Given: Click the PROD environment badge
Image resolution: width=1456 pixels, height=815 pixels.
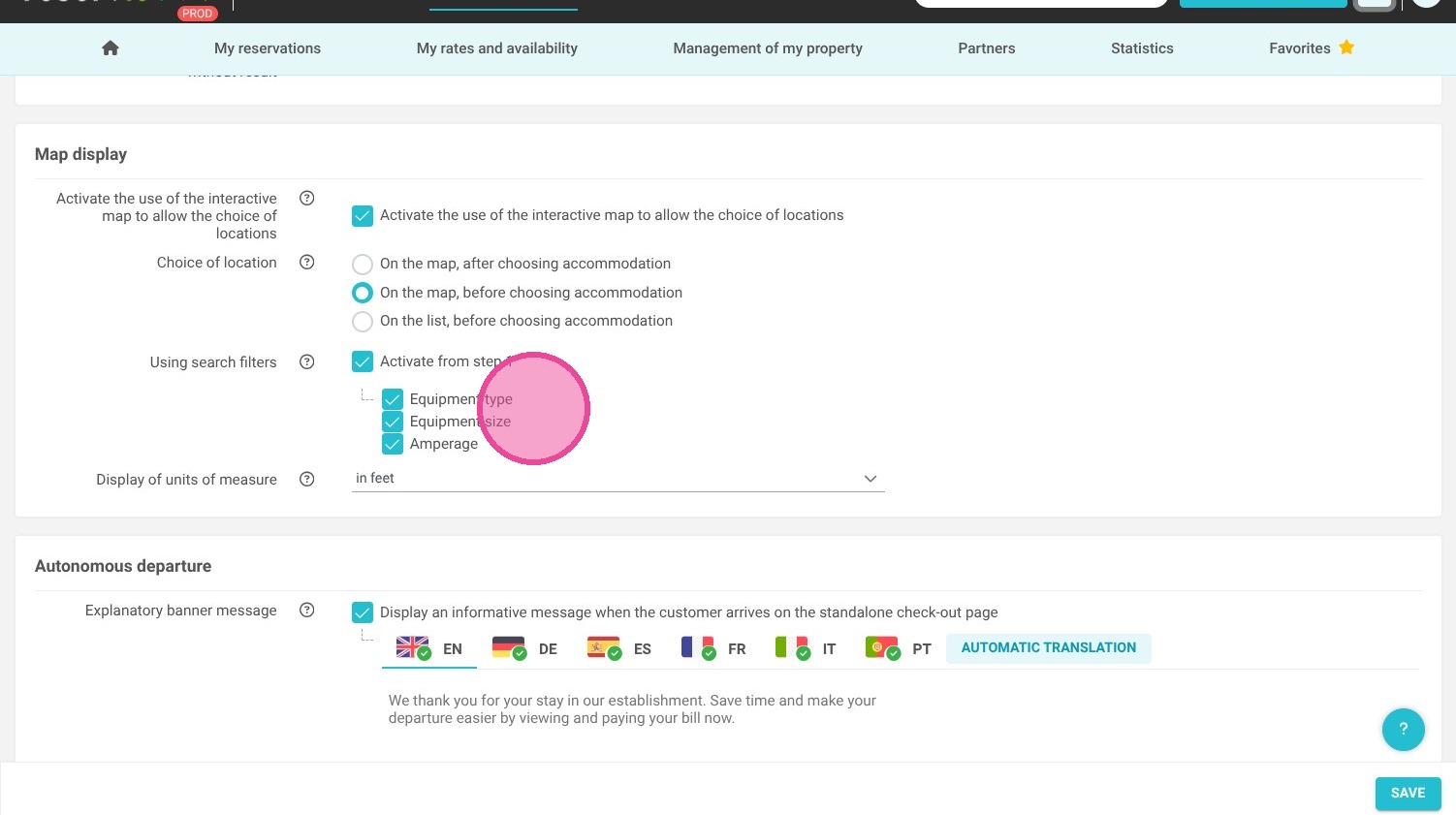Looking at the screenshot, I should (x=198, y=13).
